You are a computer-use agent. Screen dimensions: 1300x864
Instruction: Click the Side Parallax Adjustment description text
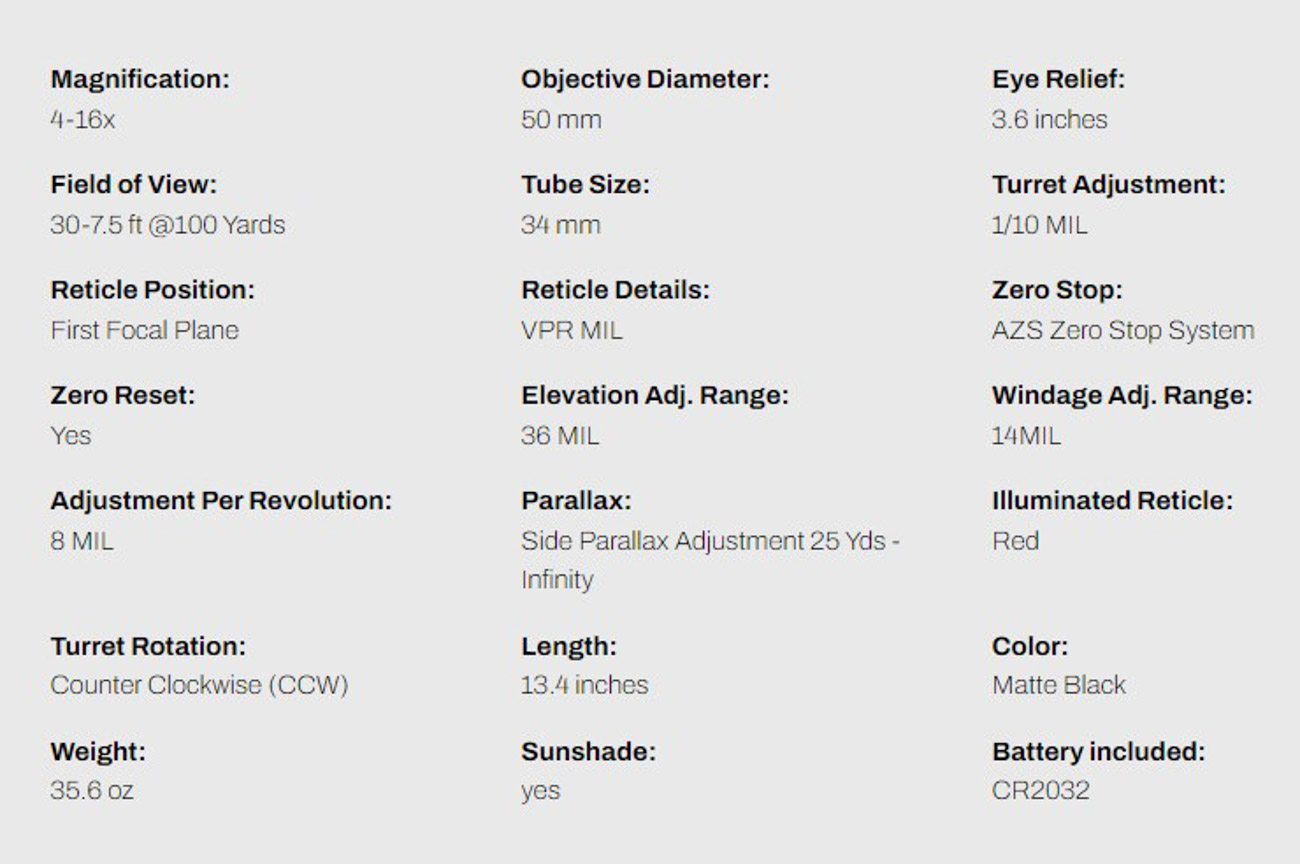coord(709,541)
